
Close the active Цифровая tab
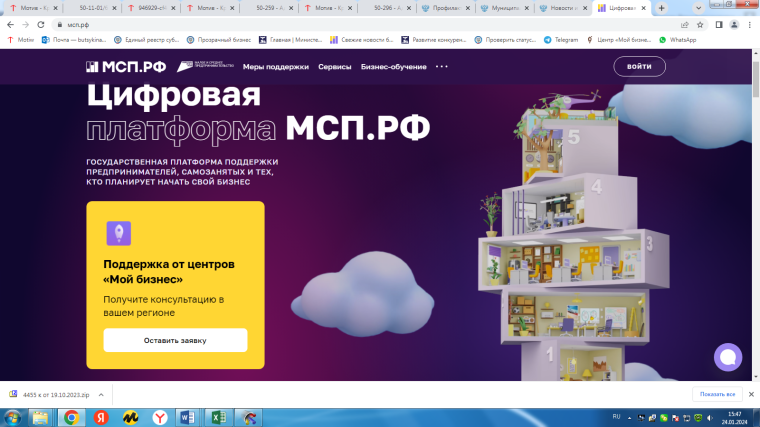(644, 8)
